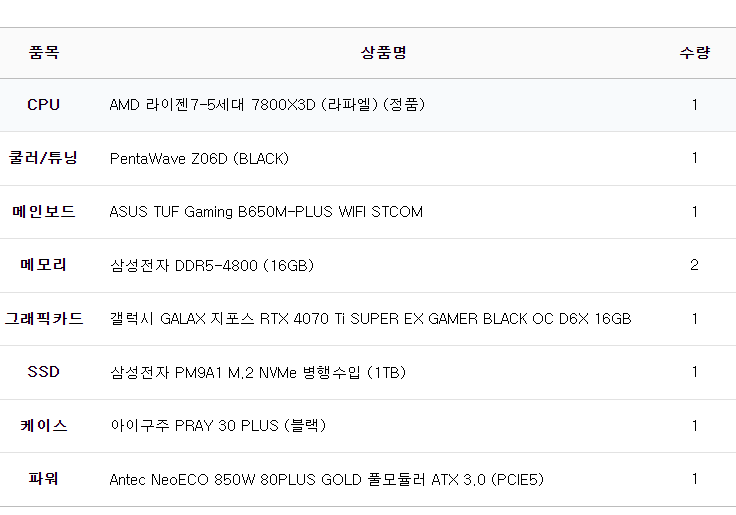Open the ASUS TUF Gaming B650M-PLUS product
Image resolution: width=736 pixels, height=515 pixels.
266,212
